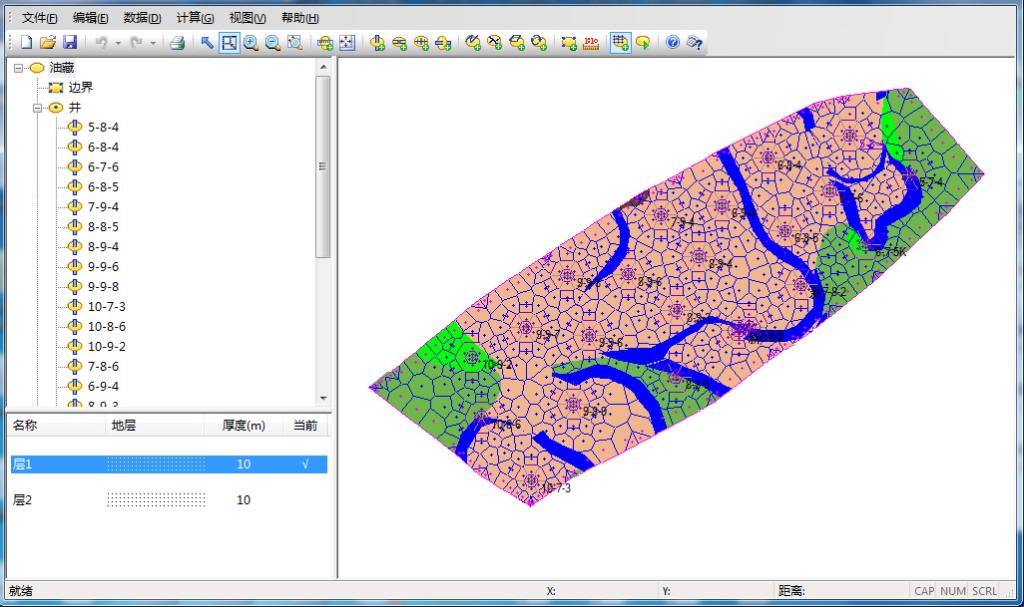Click the 厚度(m) column header

[243, 426]
